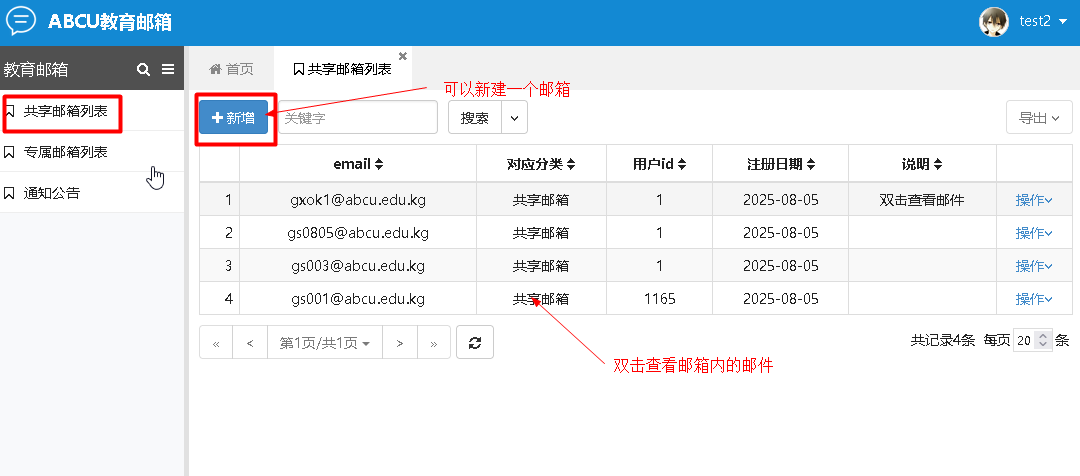Image resolution: width=1080 pixels, height=476 pixels.
Task: Click the test2 user avatar
Action: tap(993, 22)
